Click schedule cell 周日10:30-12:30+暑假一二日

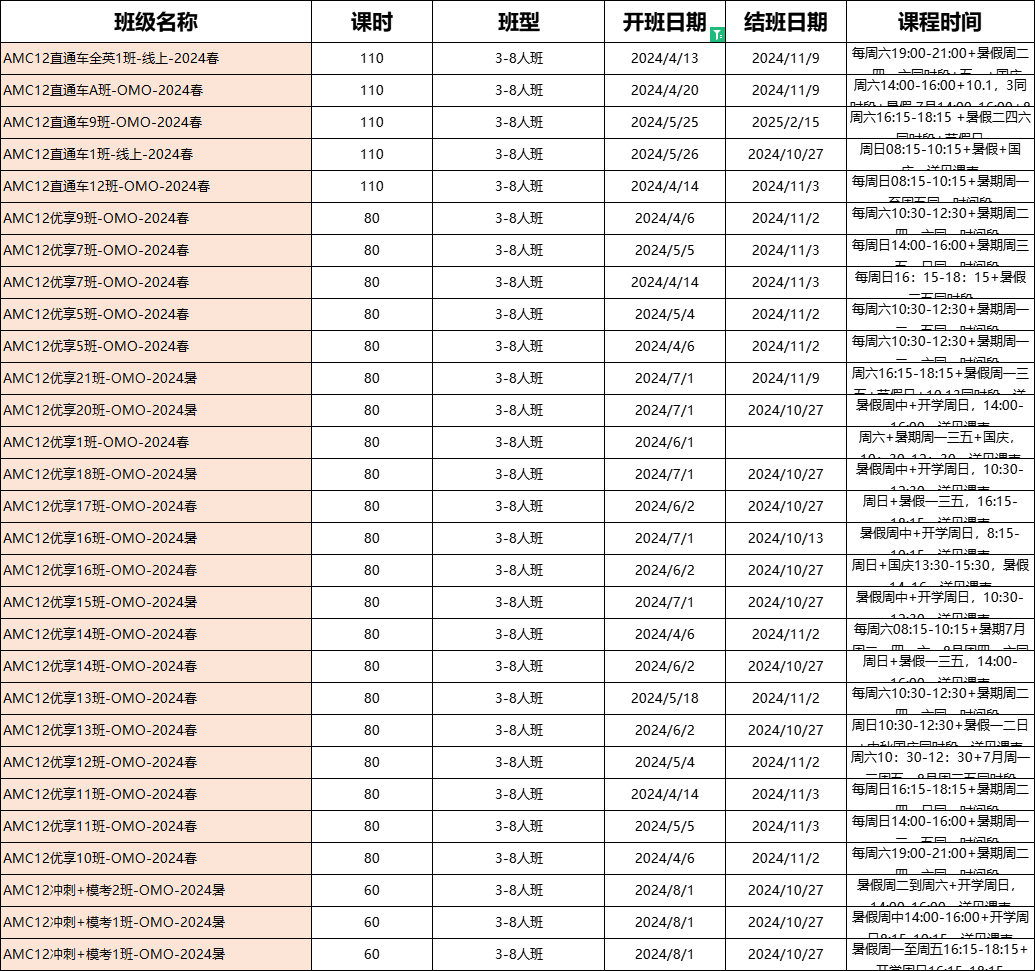click(x=940, y=731)
